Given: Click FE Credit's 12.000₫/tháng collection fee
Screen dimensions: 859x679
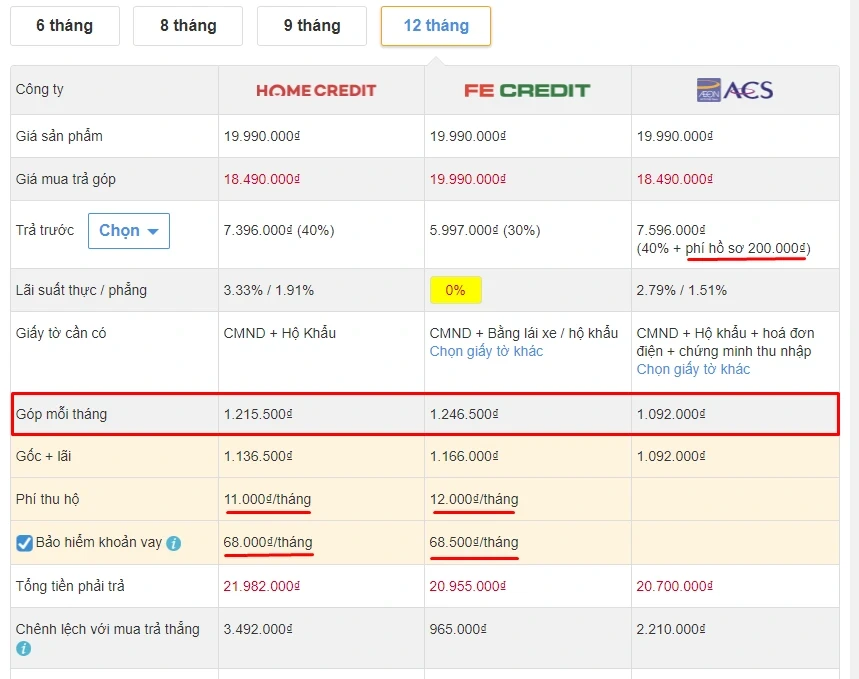Looking at the screenshot, I should click(x=474, y=499).
